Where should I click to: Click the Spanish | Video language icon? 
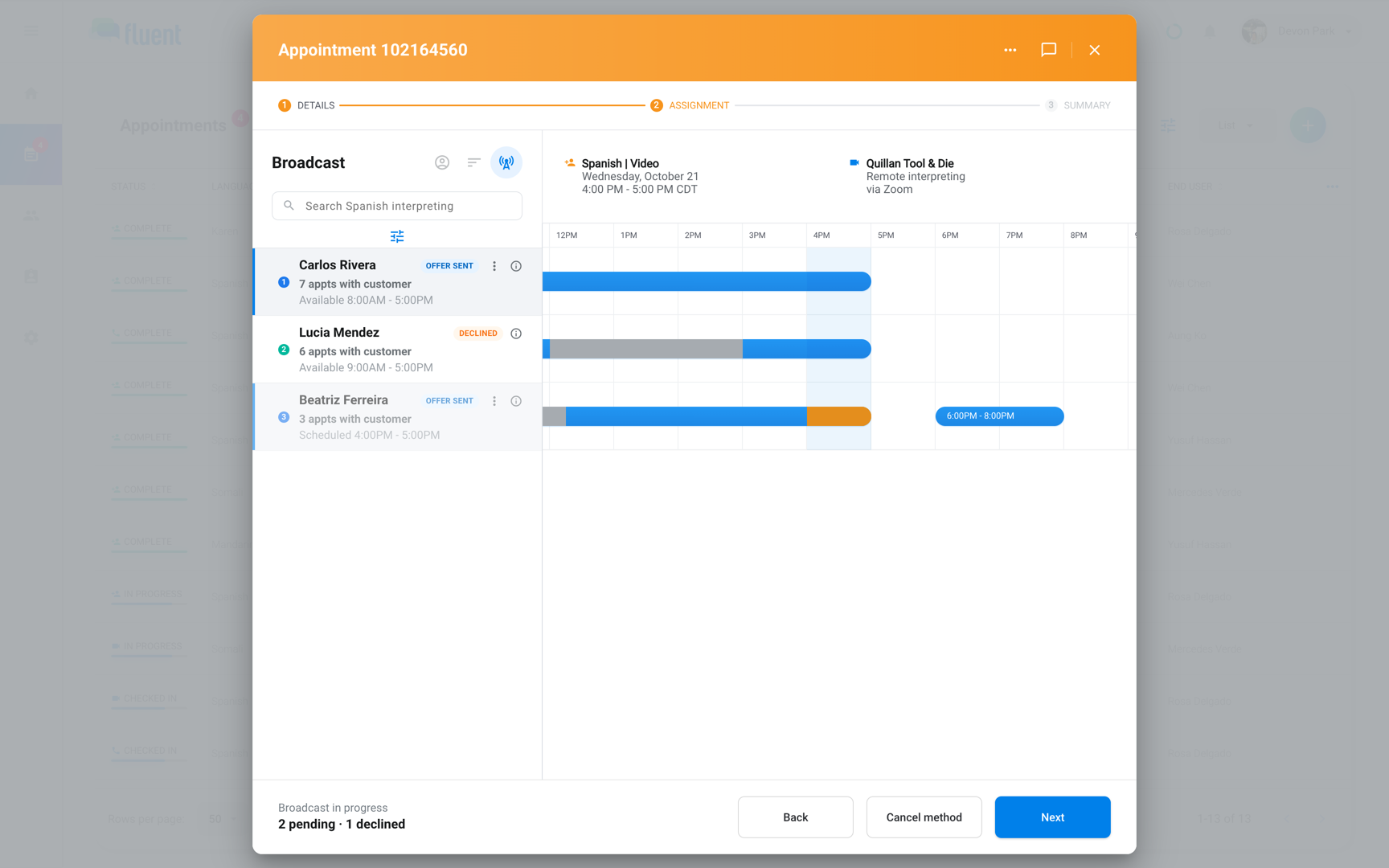pyautogui.click(x=570, y=162)
